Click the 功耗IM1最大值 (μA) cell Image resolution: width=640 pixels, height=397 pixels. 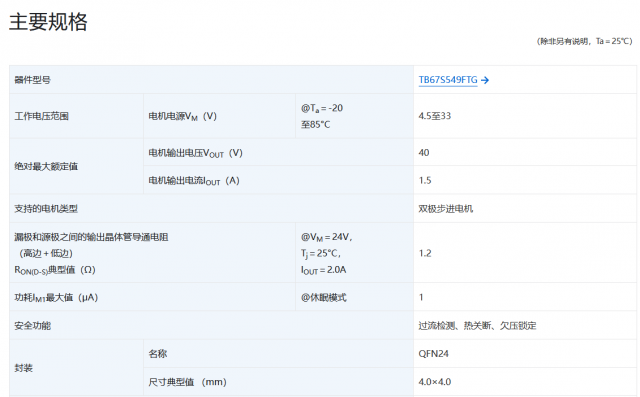152,297
